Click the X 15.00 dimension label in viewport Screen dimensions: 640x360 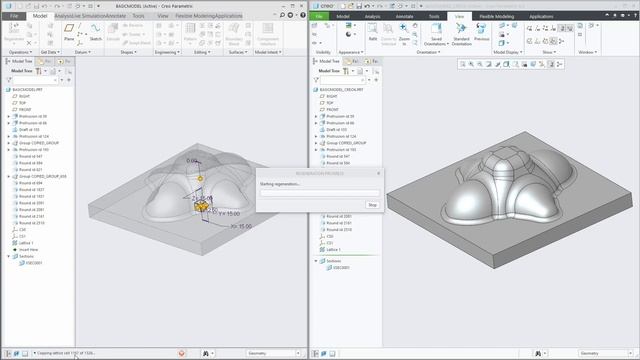[x=241, y=226]
